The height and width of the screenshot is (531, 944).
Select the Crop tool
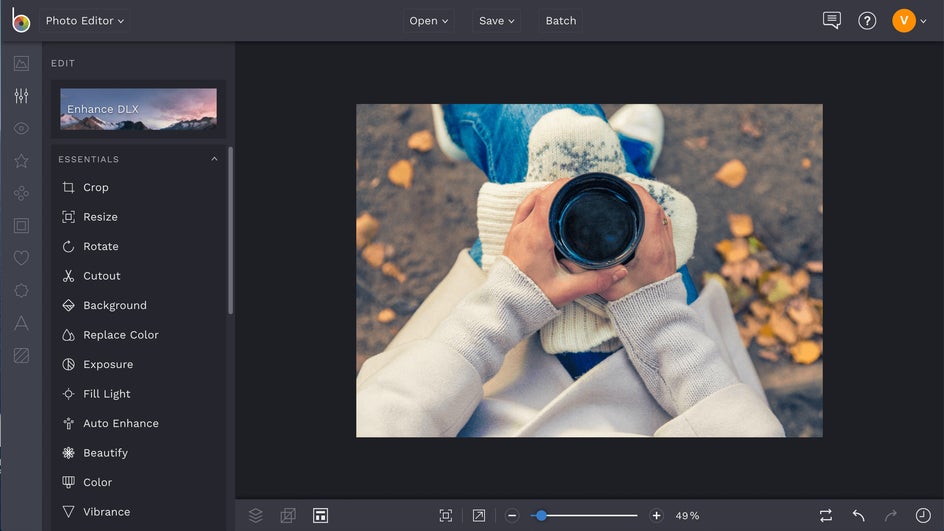point(96,187)
